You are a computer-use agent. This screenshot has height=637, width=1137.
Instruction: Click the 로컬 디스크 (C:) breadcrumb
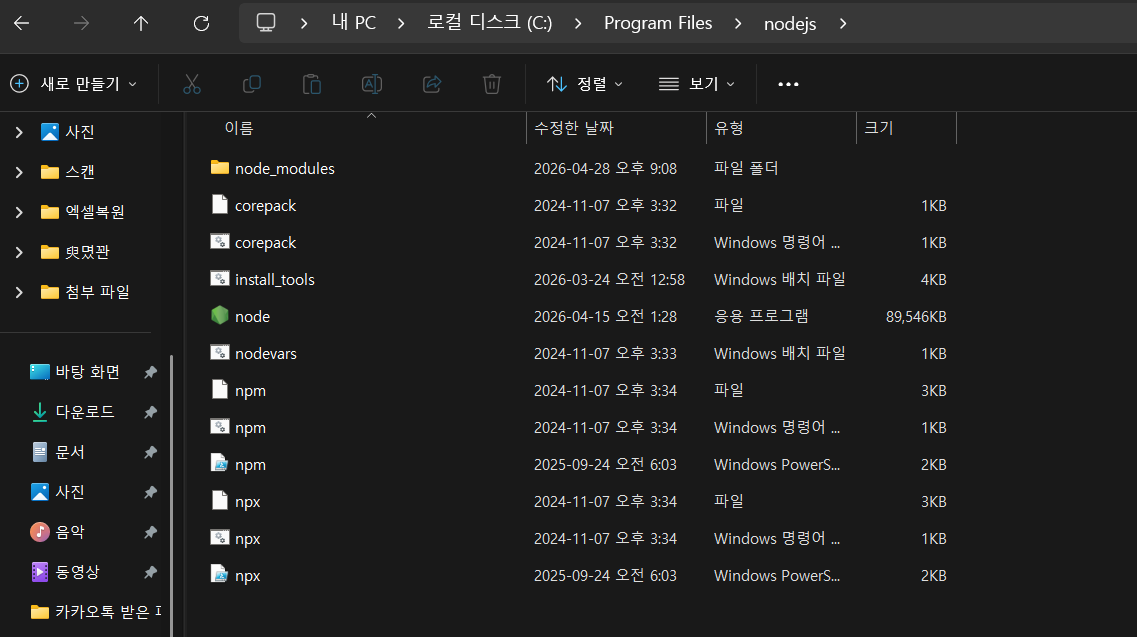[489, 23]
